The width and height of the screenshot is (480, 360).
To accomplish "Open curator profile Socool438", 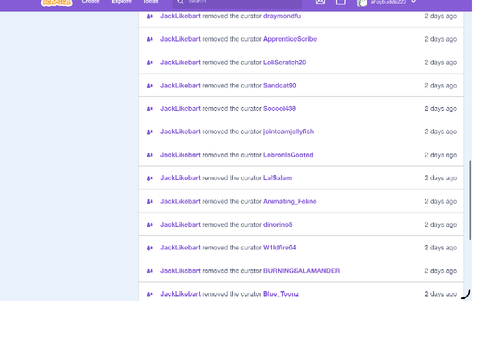I will pyautogui.click(x=279, y=109).
